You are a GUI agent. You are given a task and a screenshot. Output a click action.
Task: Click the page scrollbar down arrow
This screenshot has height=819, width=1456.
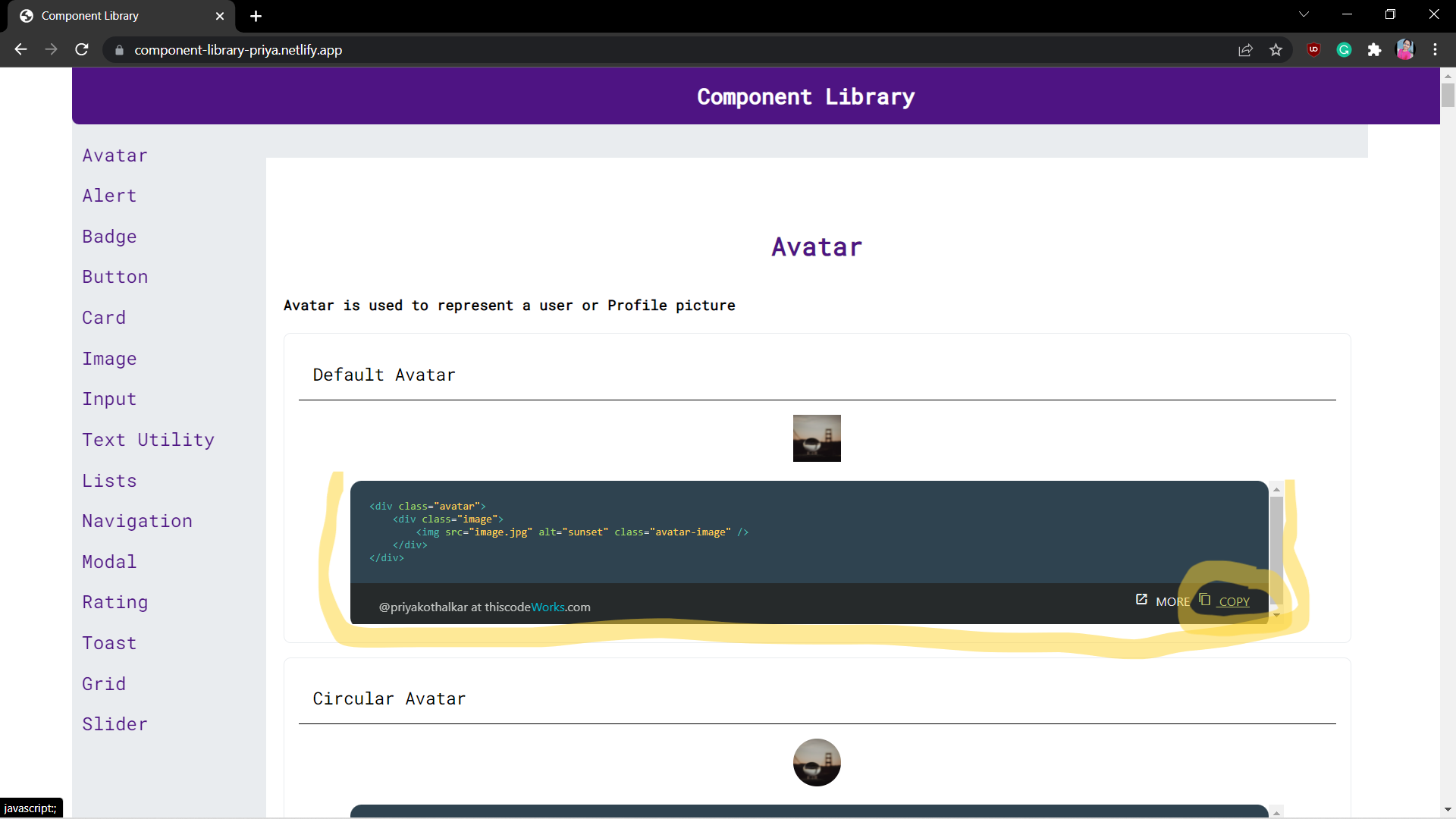pos(1448,810)
